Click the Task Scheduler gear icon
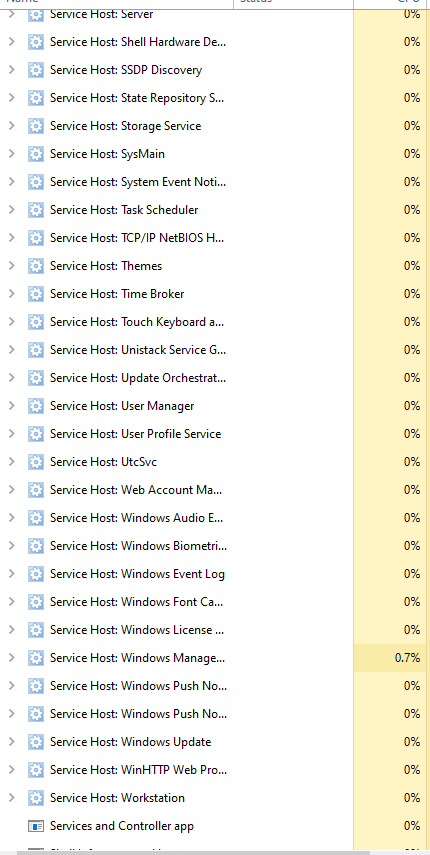 click(x=35, y=210)
